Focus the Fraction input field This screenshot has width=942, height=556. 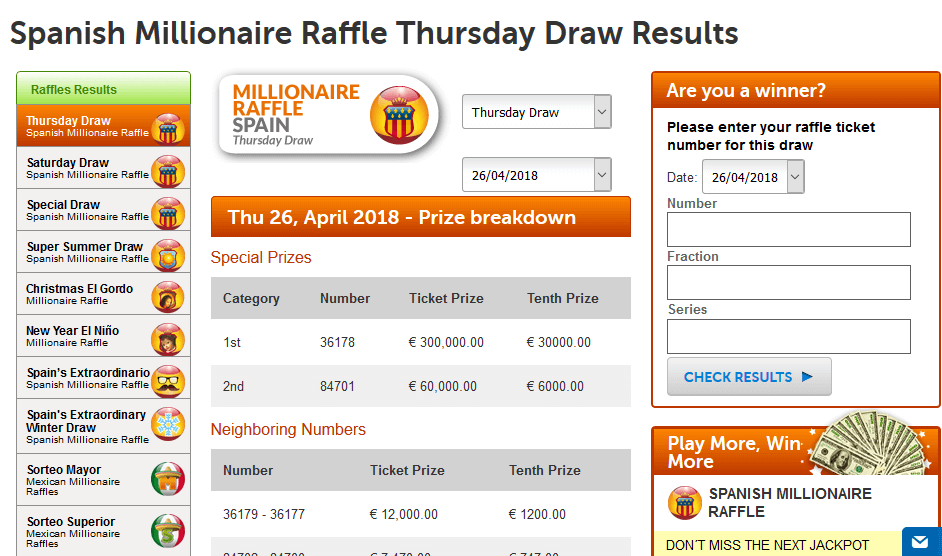point(789,283)
